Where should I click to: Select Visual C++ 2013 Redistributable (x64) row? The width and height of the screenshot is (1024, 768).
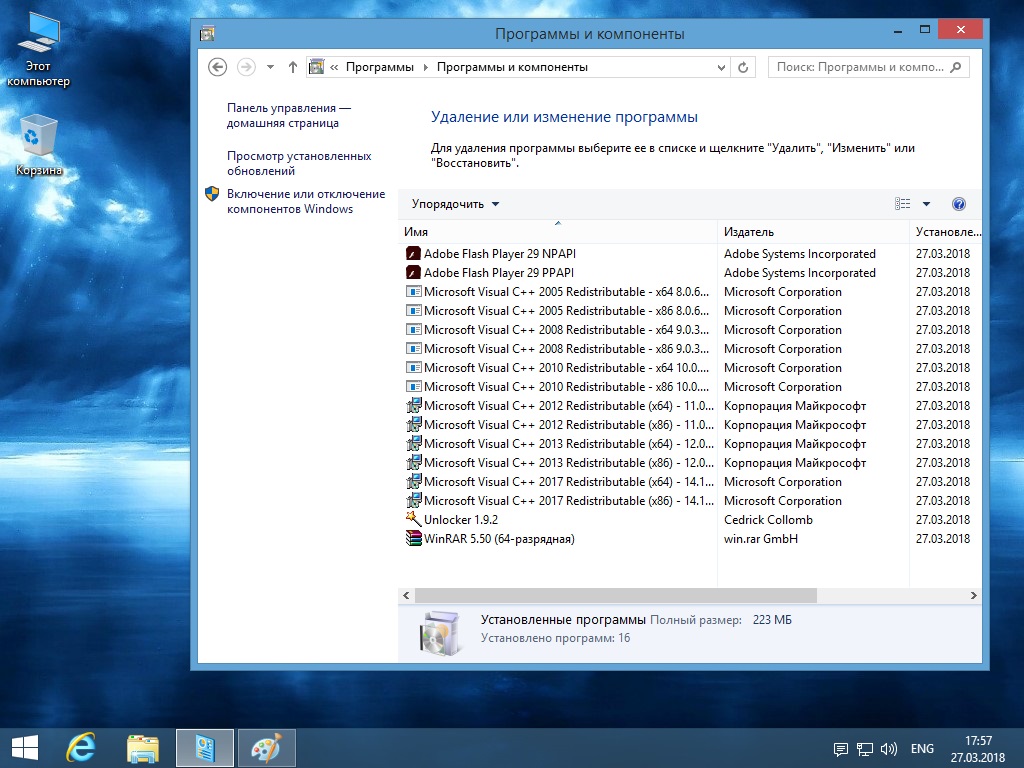(690, 443)
